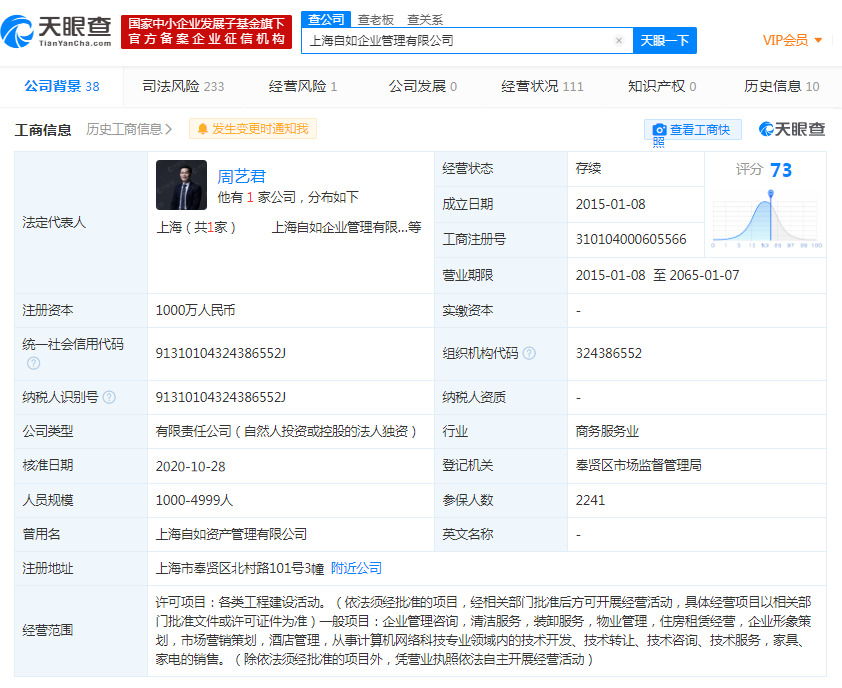The width and height of the screenshot is (842, 688).
Task: Click the 组织机构代码 value 324386552
Action: tap(608, 353)
